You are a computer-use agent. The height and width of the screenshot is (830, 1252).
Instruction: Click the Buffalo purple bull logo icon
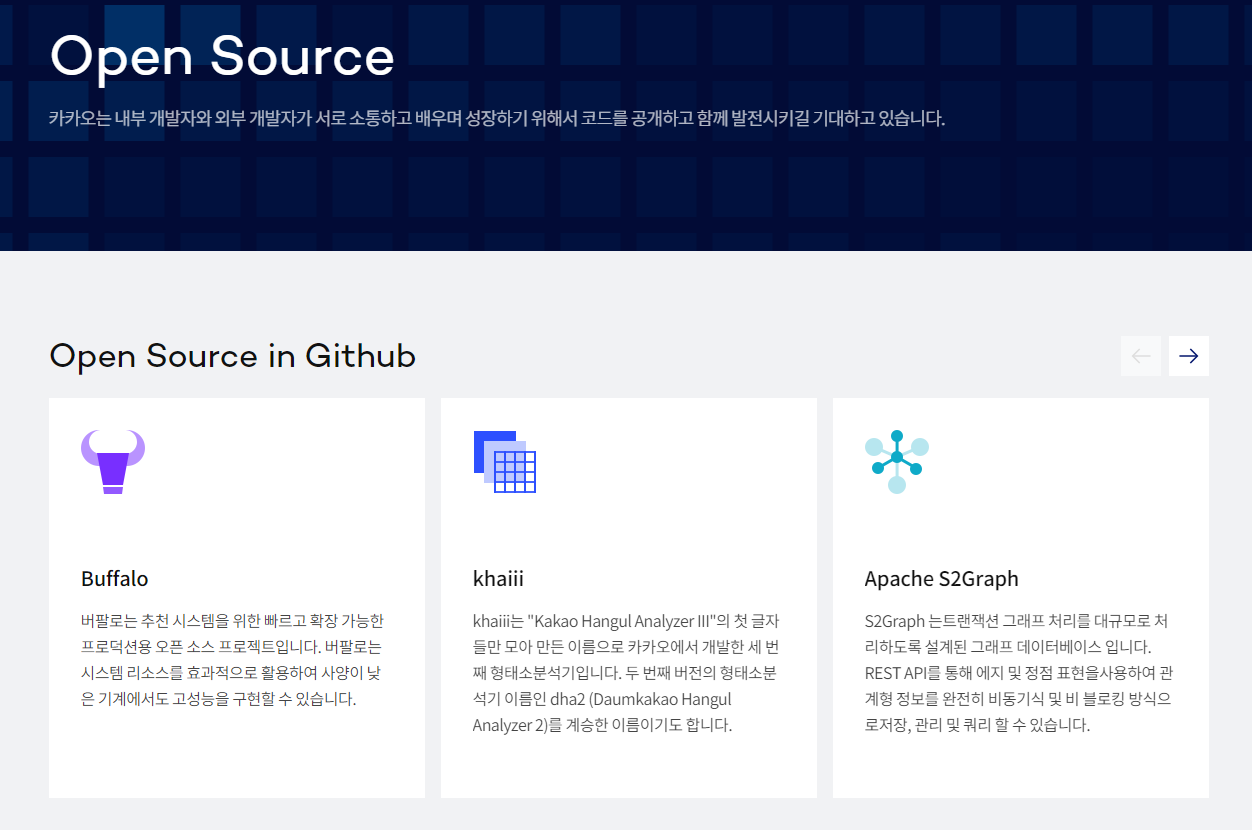click(113, 462)
